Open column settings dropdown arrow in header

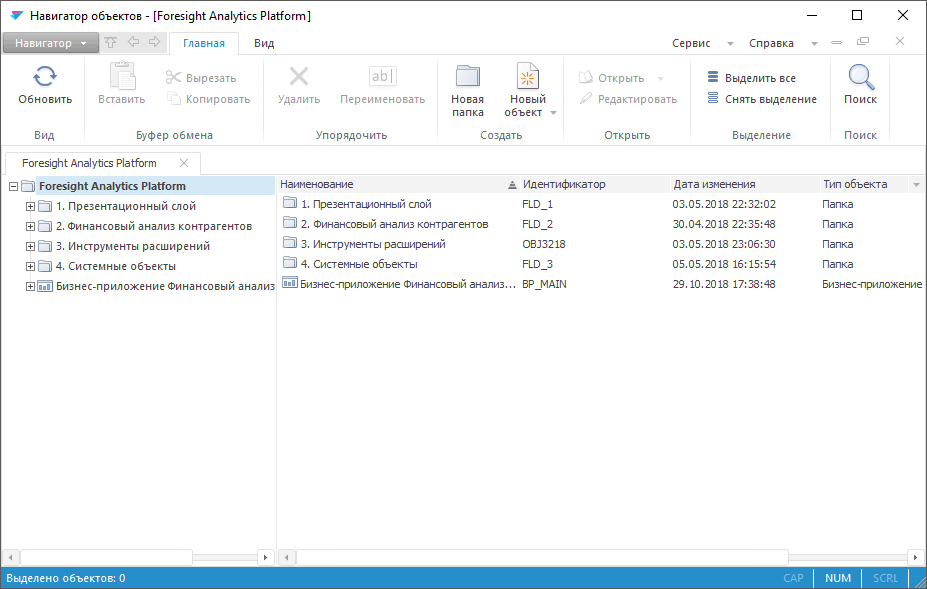coord(916,185)
